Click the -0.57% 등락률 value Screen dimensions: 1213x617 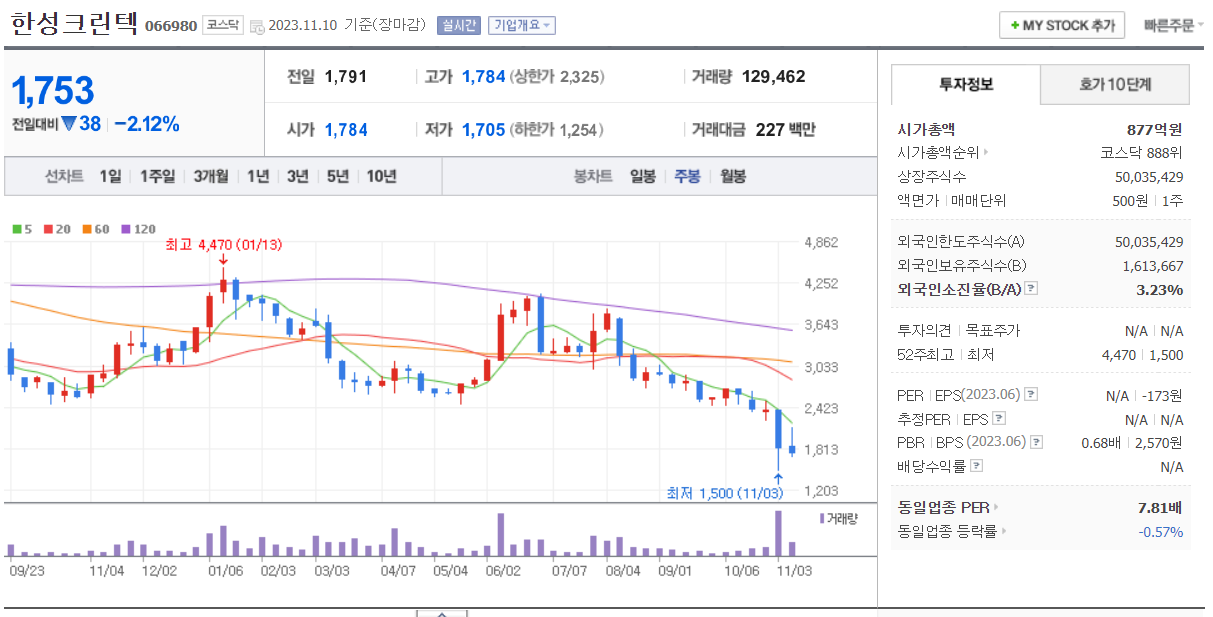tap(1160, 532)
